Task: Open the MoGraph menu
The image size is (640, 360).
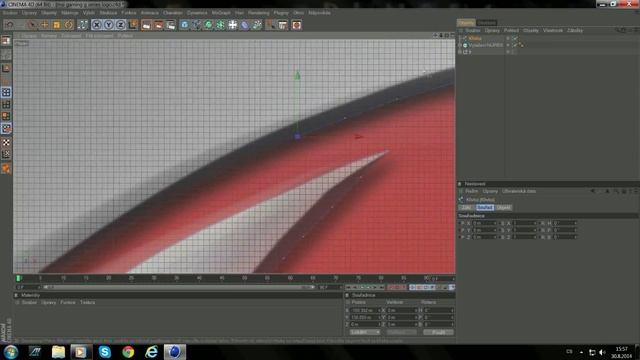Action: click(x=221, y=13)
